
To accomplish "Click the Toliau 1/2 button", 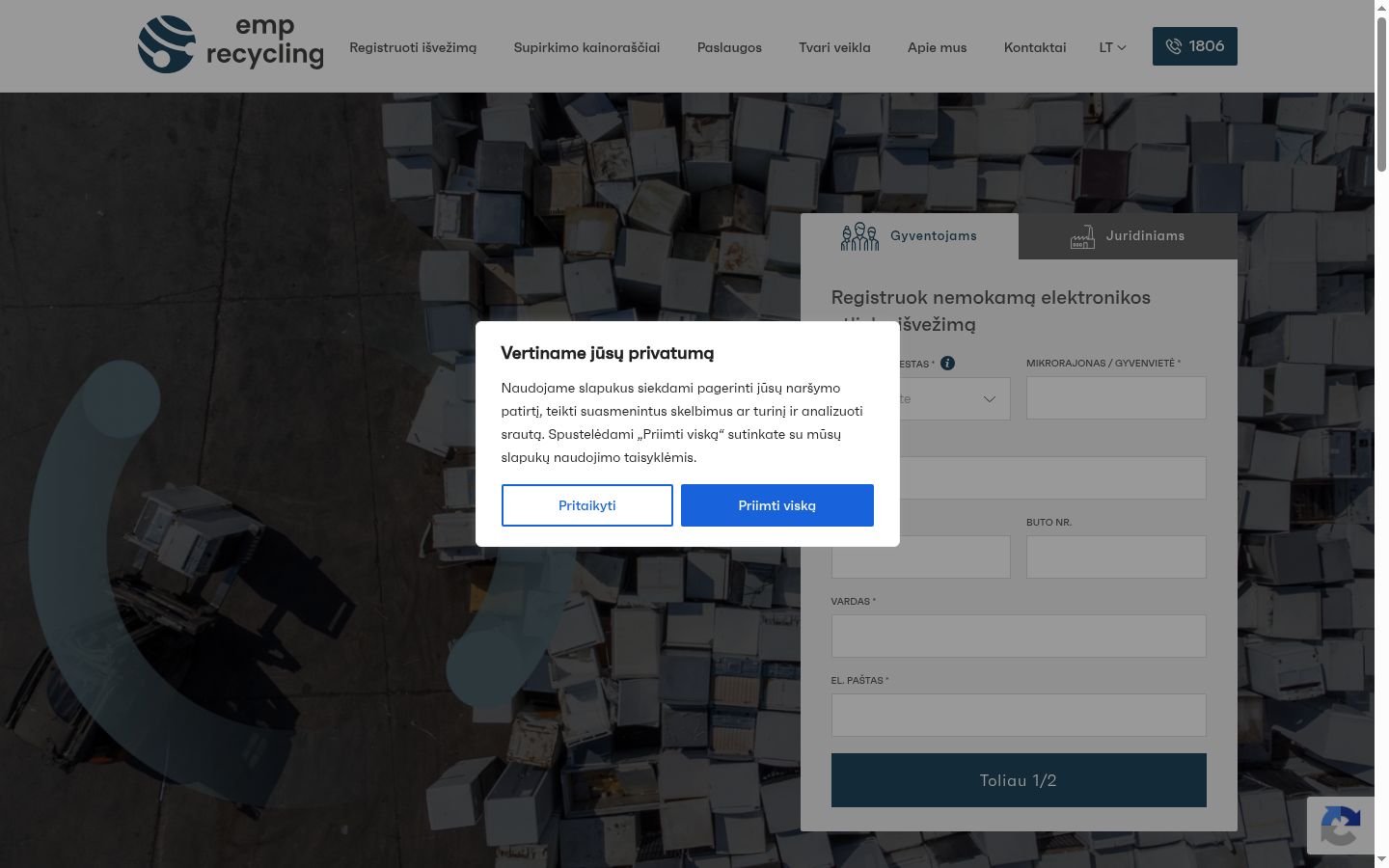I will 1019,780.
